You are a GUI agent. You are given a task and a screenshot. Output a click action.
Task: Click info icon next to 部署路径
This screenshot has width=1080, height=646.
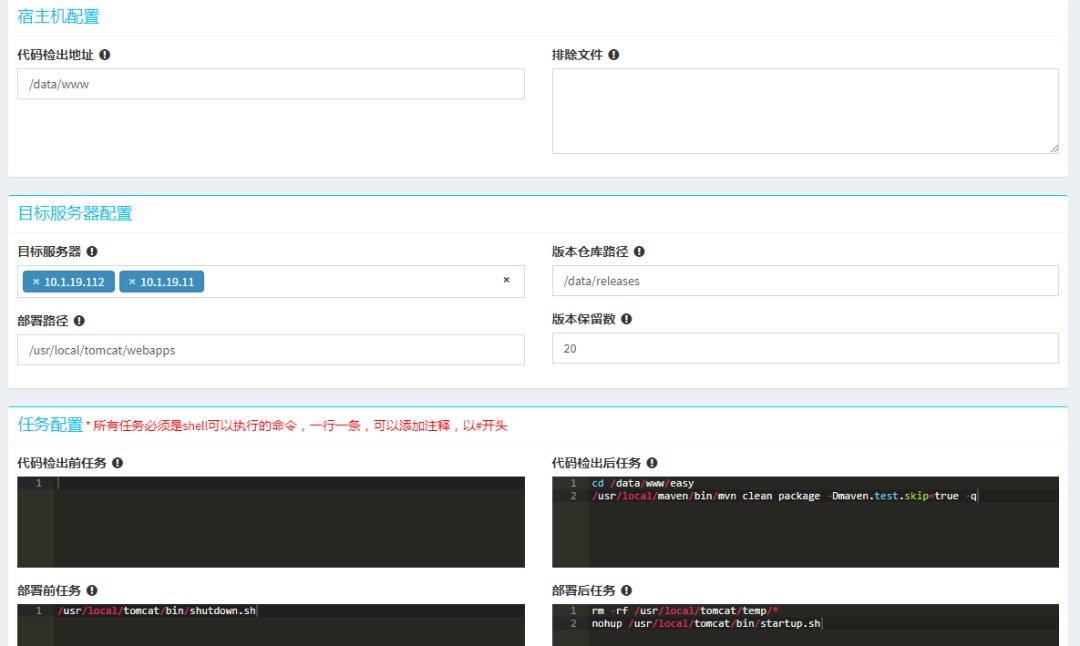(79, 320)
